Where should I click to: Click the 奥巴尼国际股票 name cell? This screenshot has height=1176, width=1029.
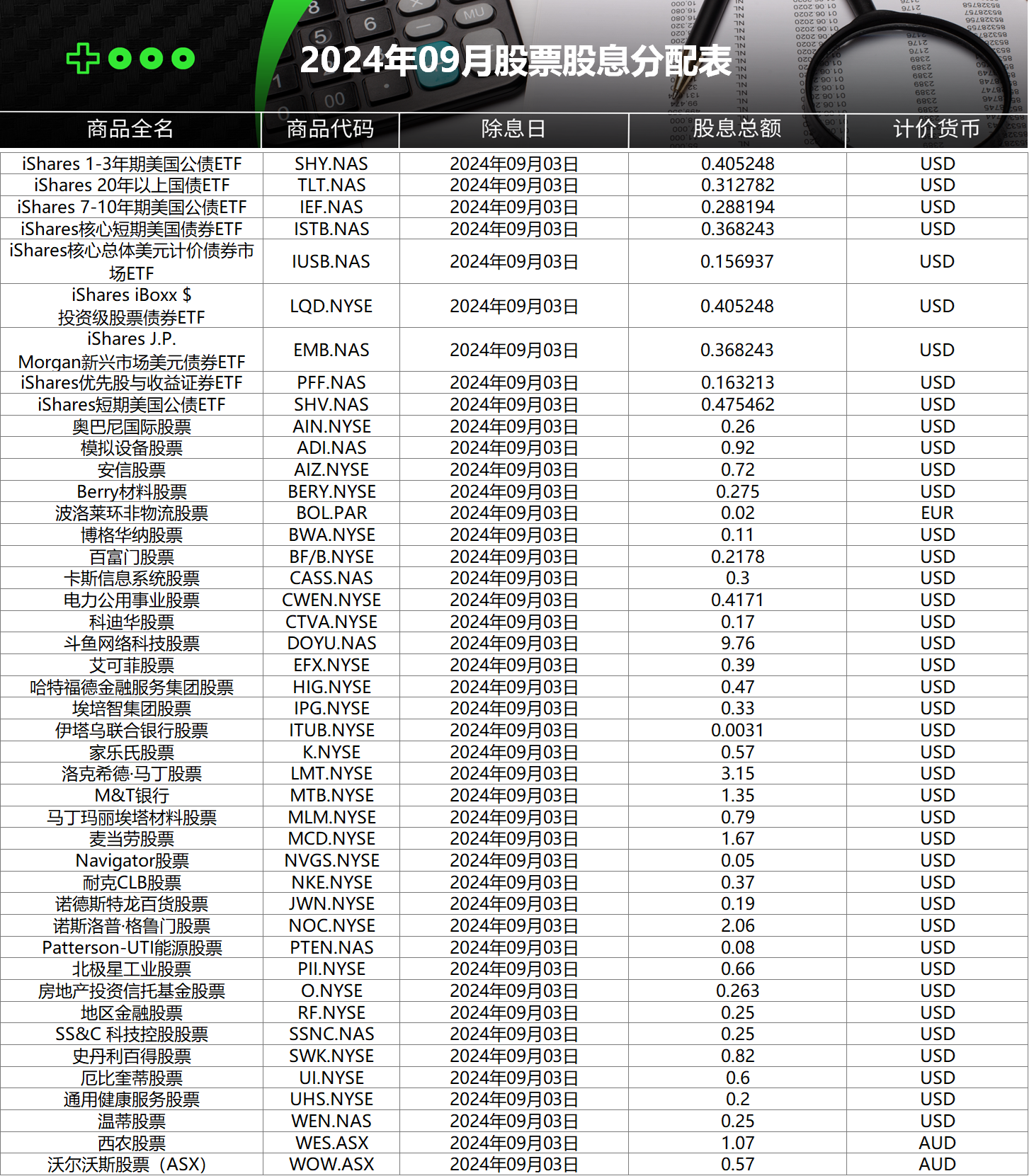(132, 427)
